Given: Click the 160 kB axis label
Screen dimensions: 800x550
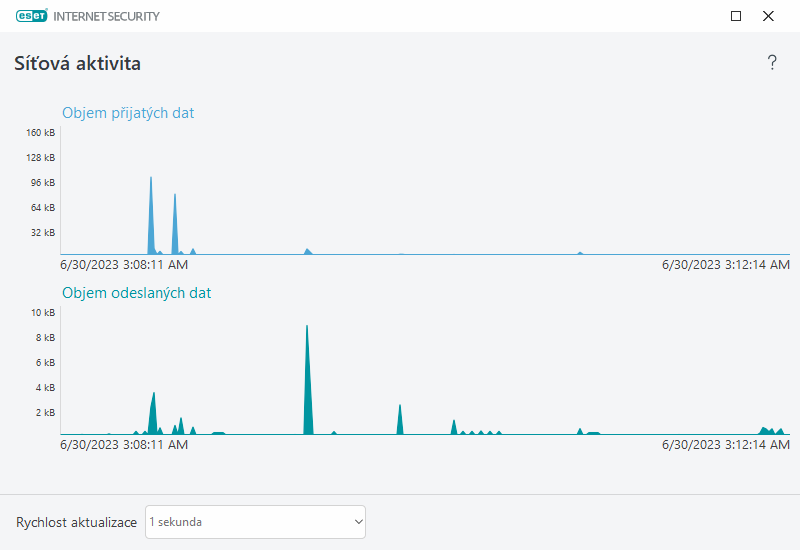Looking at the screenshot, I should pos(41,133).
